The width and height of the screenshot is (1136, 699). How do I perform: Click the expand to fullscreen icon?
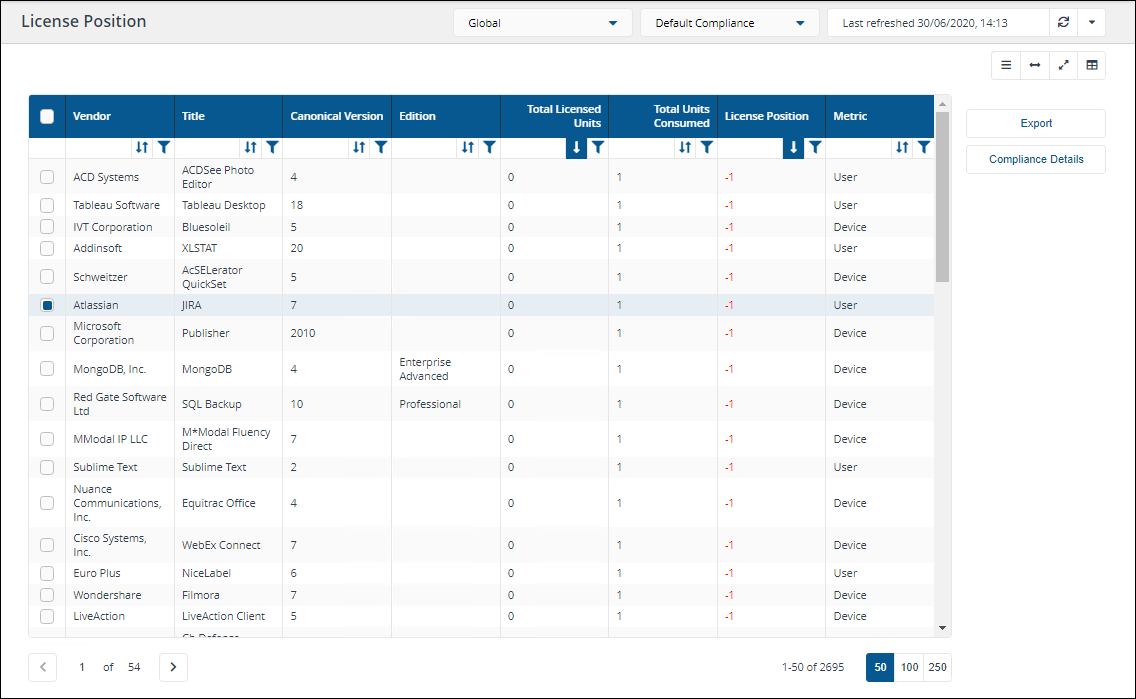1063,65
